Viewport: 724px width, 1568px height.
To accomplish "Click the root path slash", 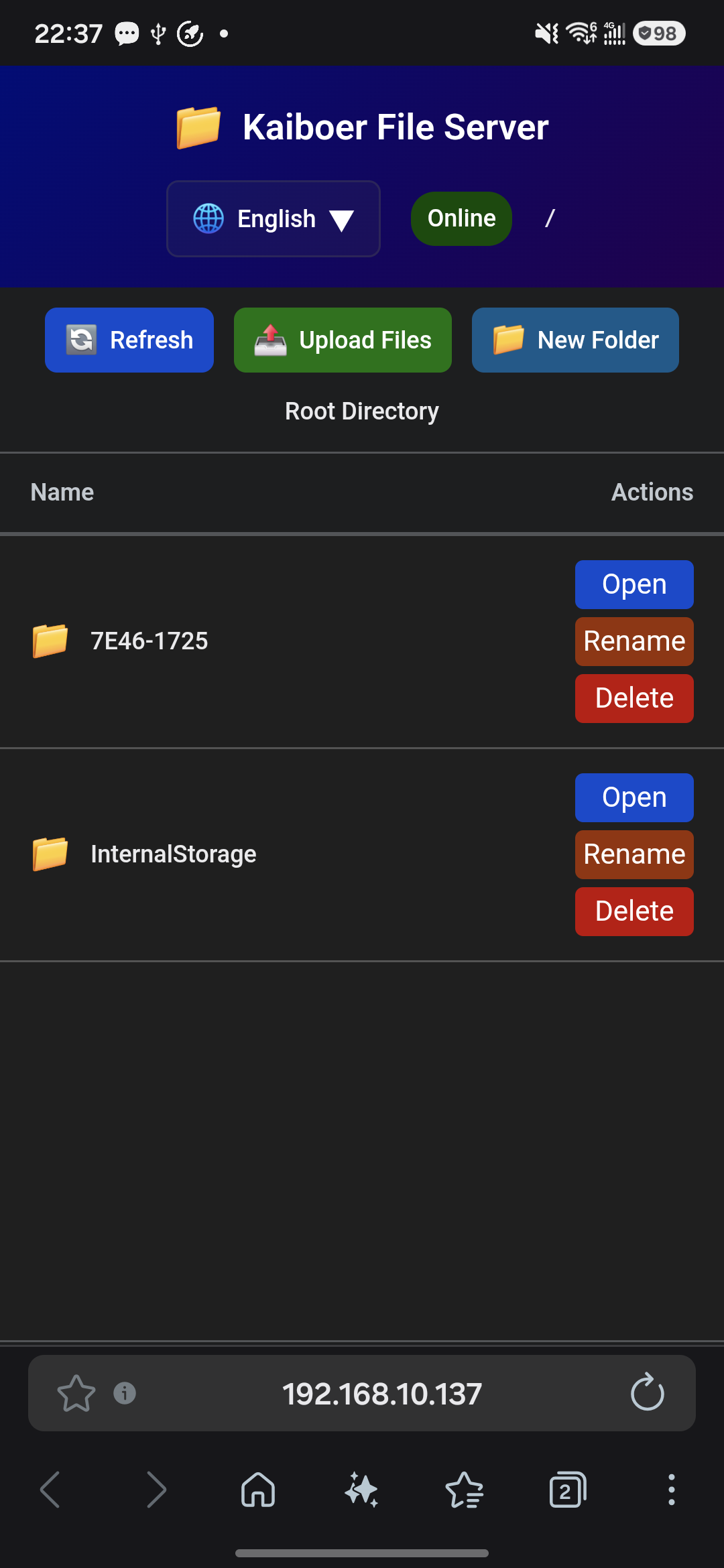I will click(550, 218).
